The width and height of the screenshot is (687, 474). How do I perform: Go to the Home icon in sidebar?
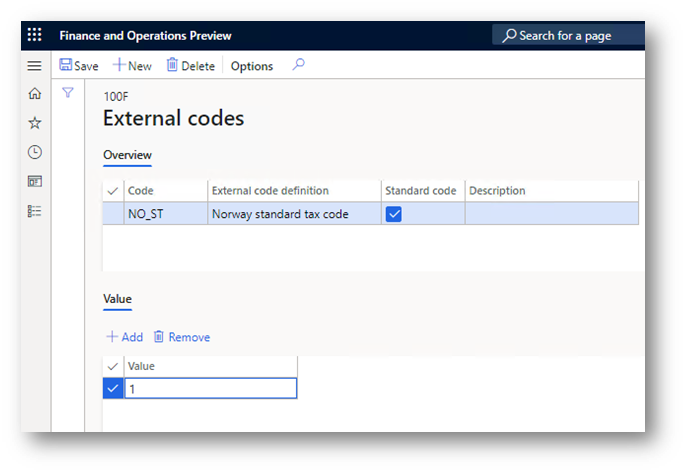tap(35, 93)
